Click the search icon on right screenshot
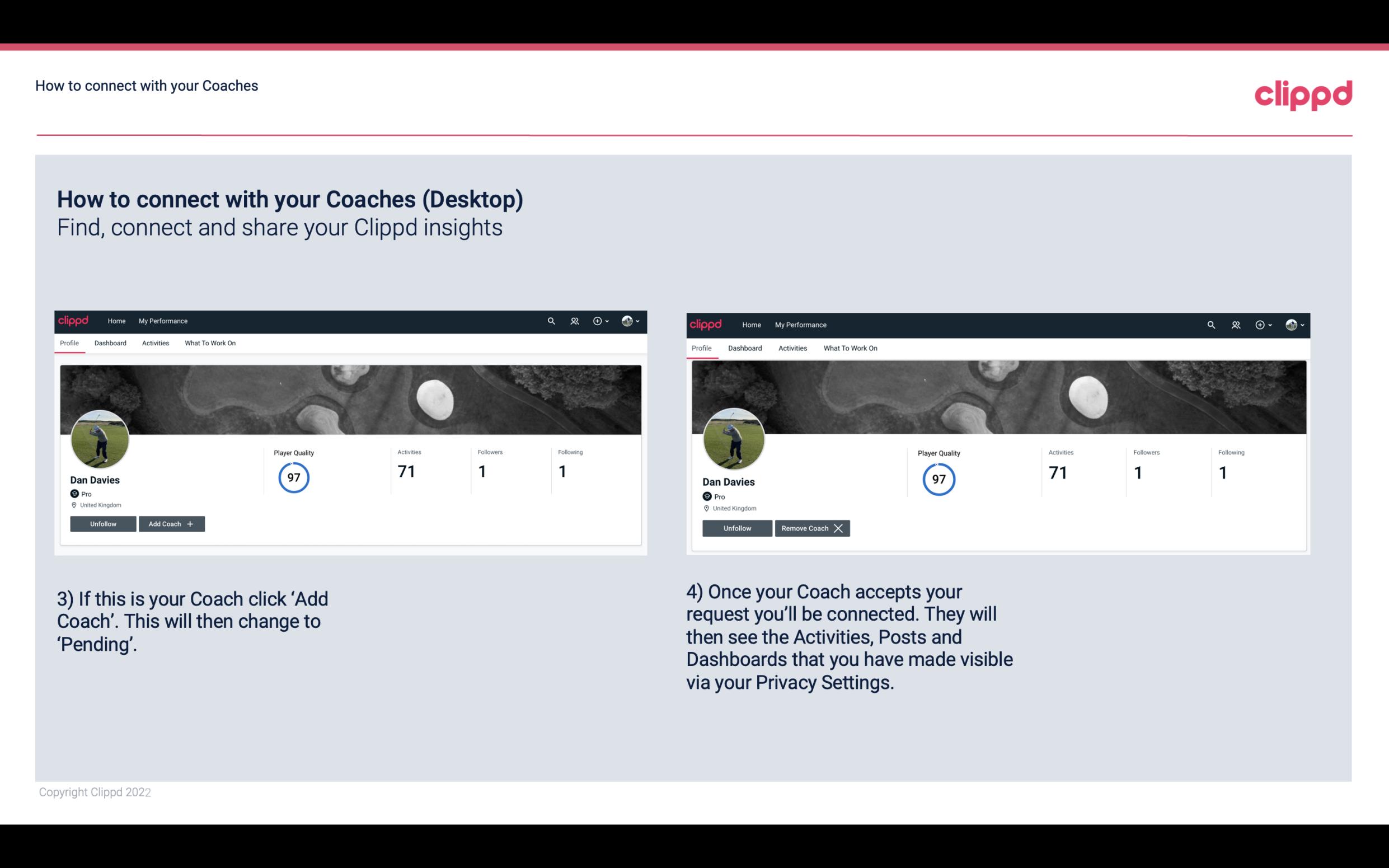The height and width of the screenshot is (868, 1389). (x=1211, y=325)
